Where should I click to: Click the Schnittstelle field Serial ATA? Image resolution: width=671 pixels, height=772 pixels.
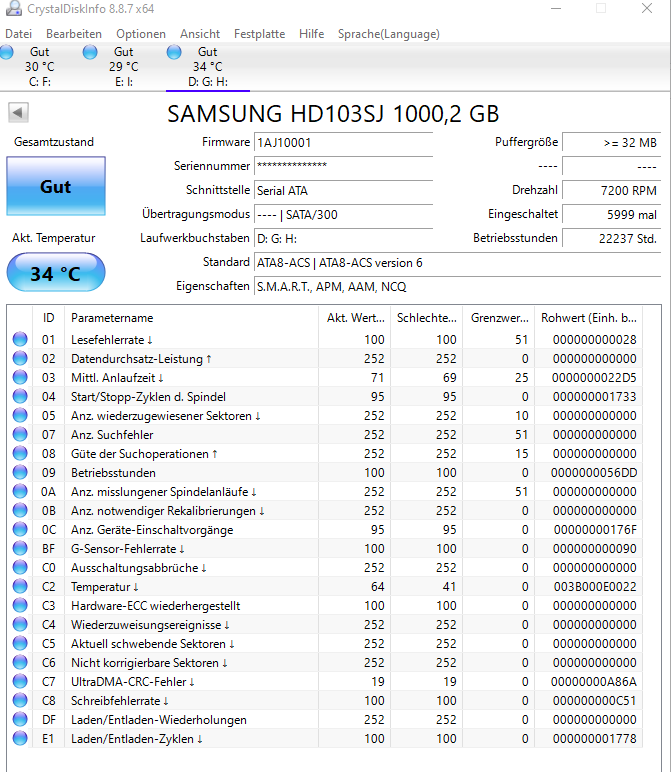click(344, 191)
